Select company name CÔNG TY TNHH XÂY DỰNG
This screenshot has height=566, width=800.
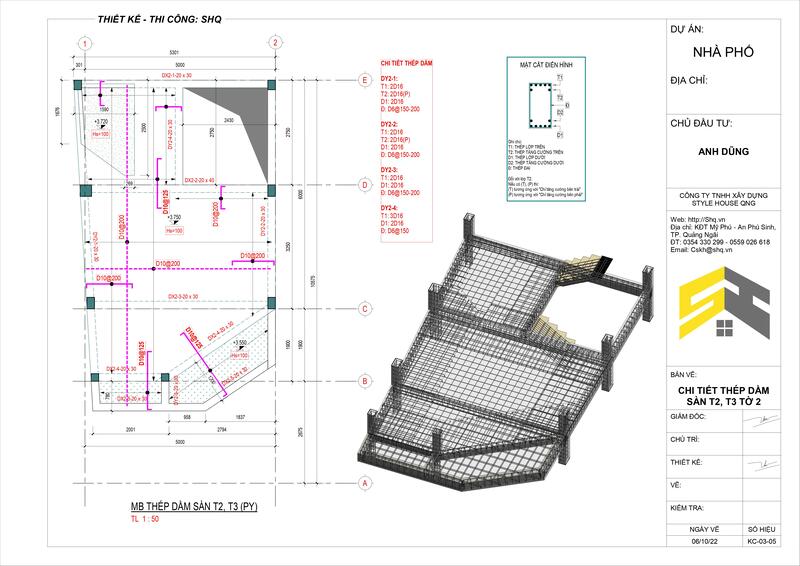pos(723,195)
